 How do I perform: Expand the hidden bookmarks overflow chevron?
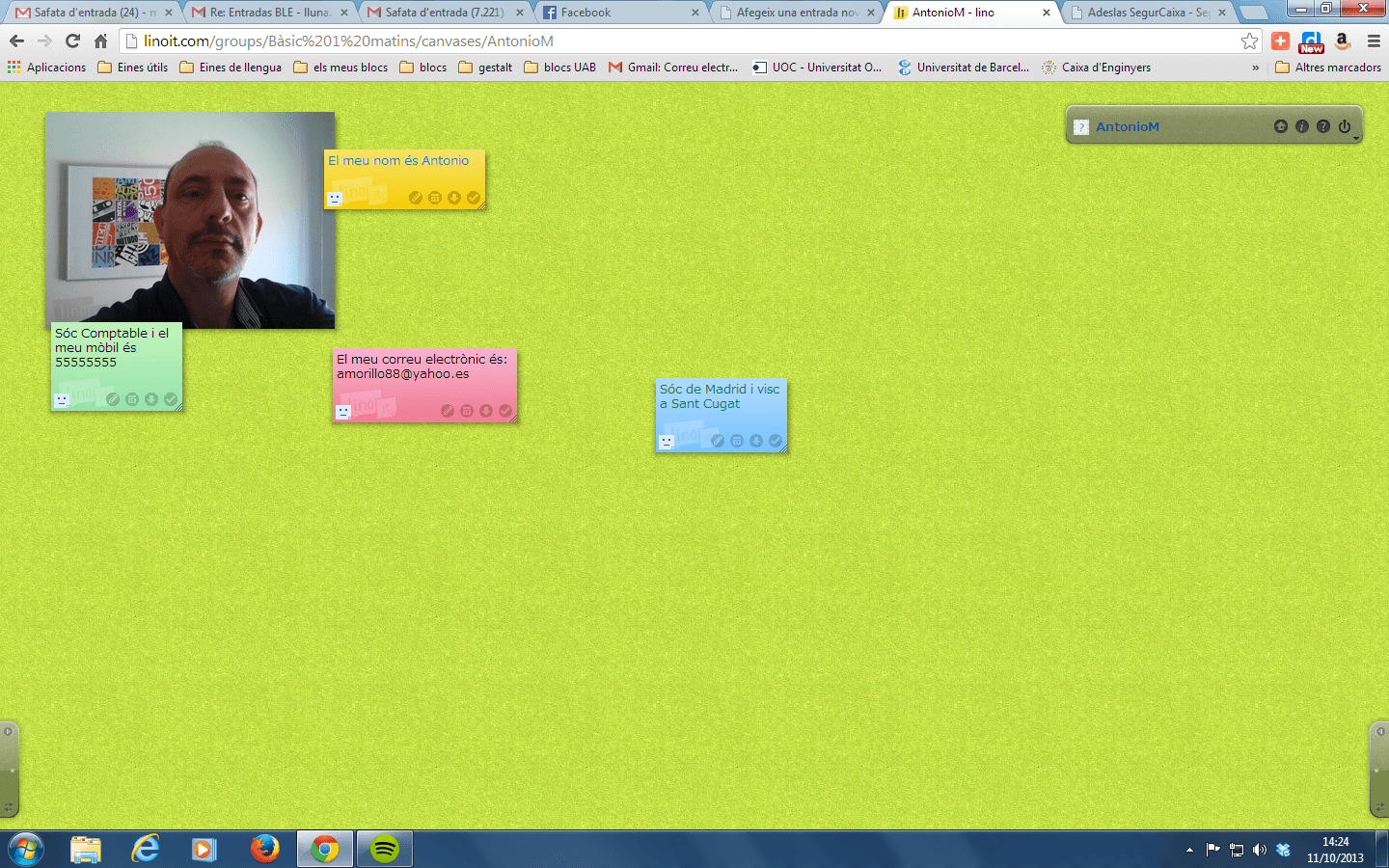(1255, 68)
